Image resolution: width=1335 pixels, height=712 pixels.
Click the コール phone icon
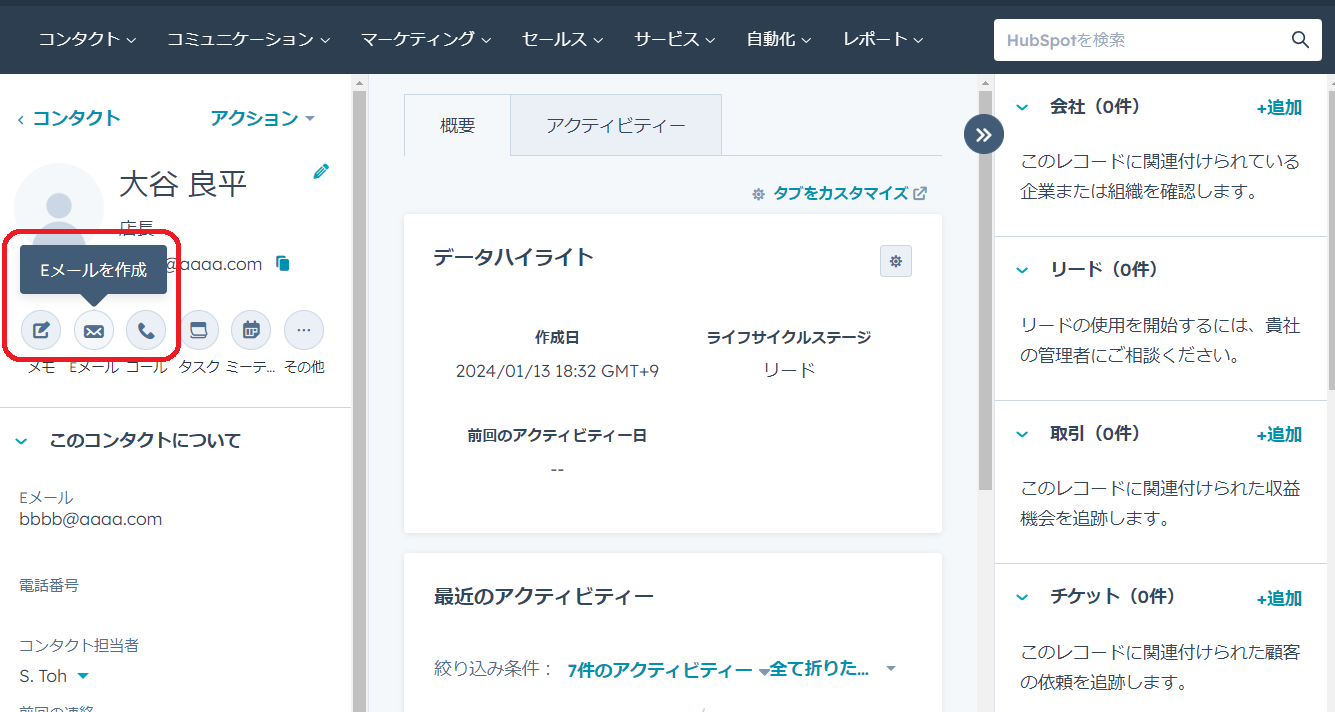tap(146, 330)
